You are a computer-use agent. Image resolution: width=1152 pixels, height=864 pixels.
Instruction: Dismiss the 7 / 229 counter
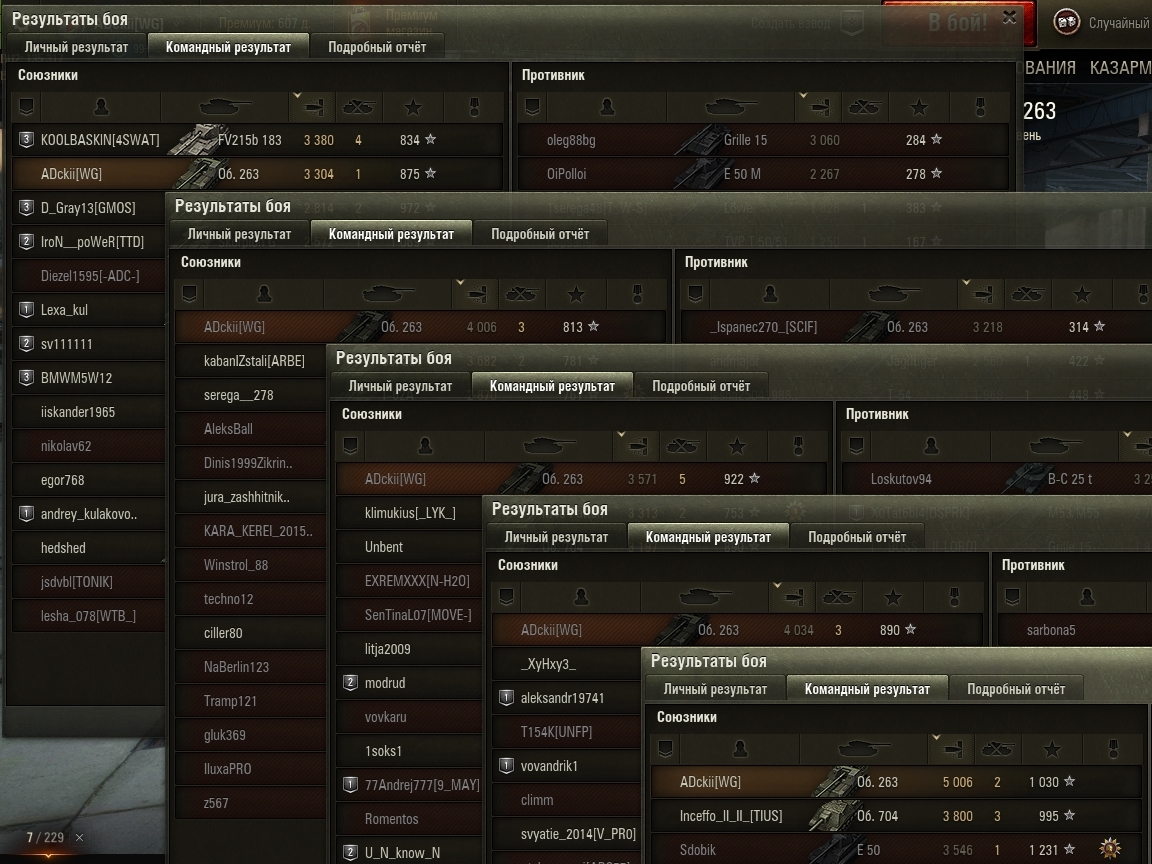coord(79,838)
